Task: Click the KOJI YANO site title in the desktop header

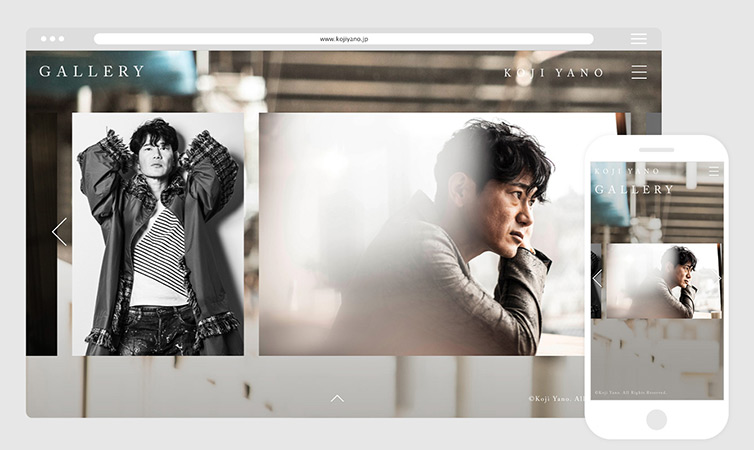Action: (553, 73)
